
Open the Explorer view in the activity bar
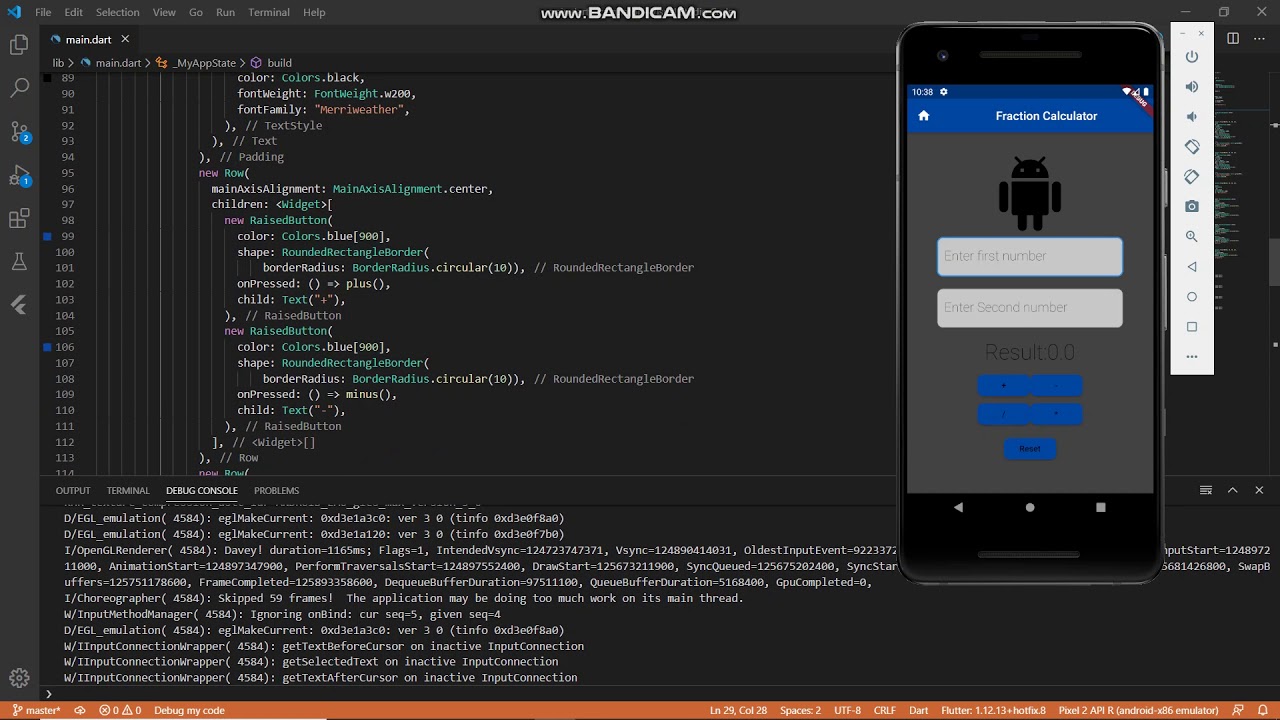point(19,45)
